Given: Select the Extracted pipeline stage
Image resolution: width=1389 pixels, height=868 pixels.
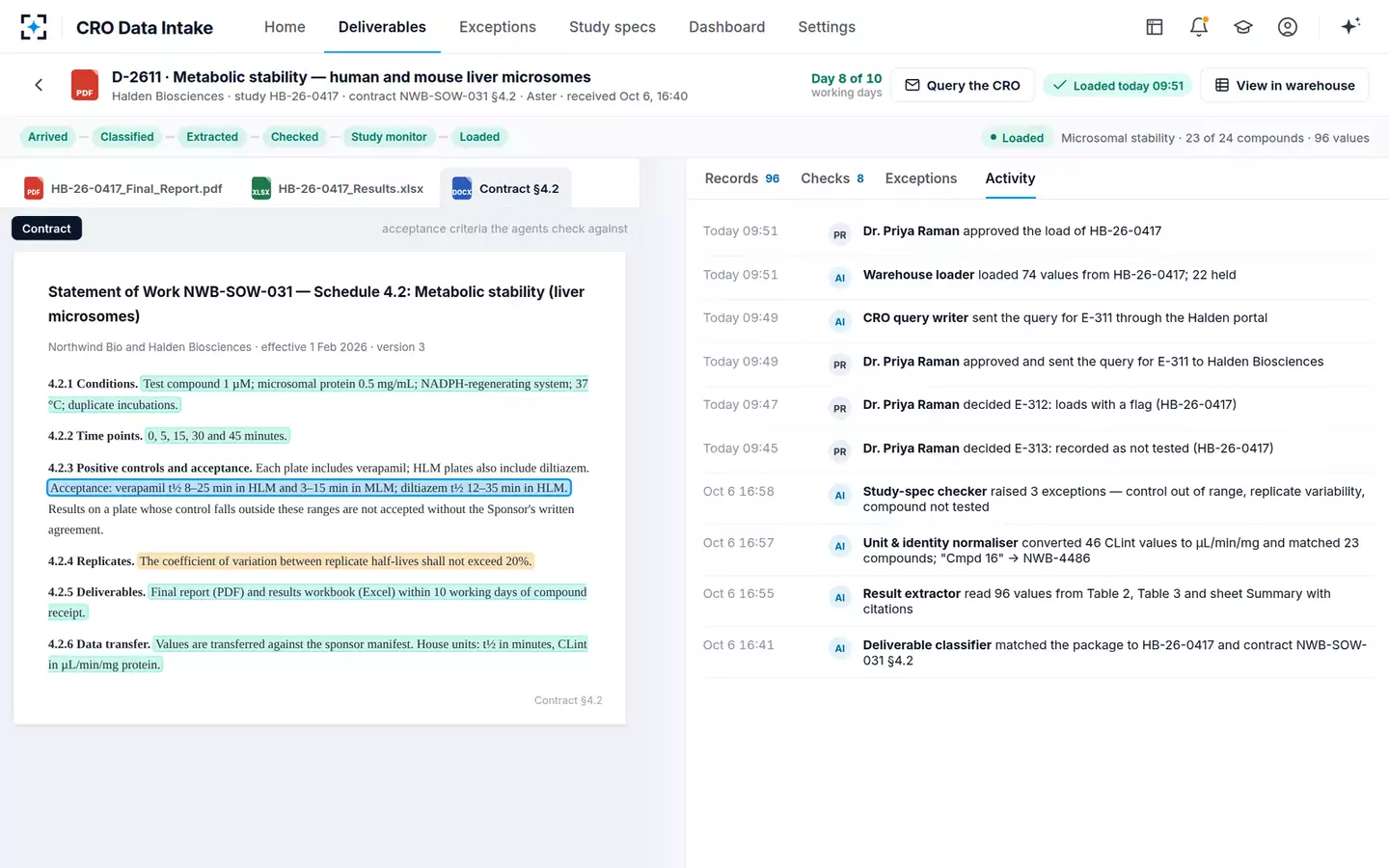Looking at the screenshot, I should click(x=212, y=137).
